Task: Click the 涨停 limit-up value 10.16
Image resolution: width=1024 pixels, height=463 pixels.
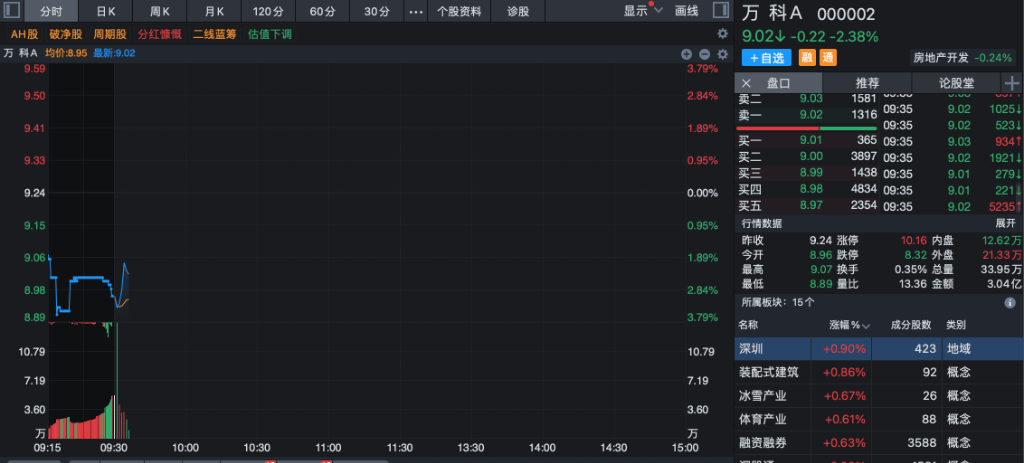Action: click(x=914, y=240)
